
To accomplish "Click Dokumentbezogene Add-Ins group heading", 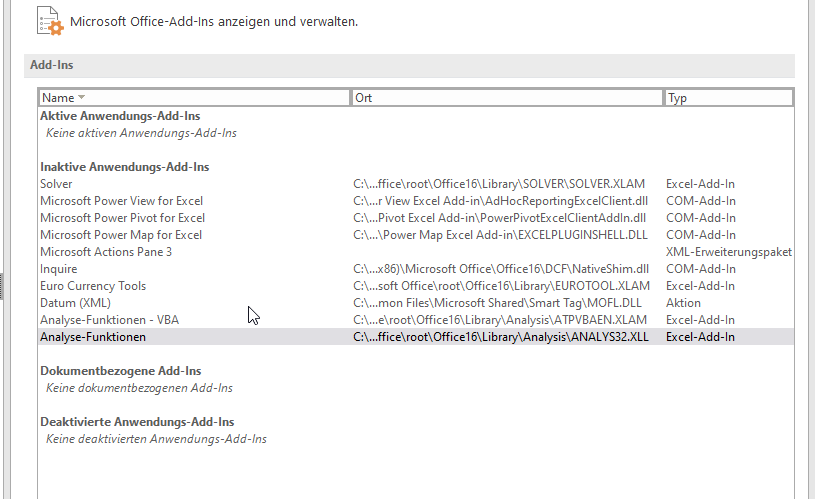I will (121, 371).
